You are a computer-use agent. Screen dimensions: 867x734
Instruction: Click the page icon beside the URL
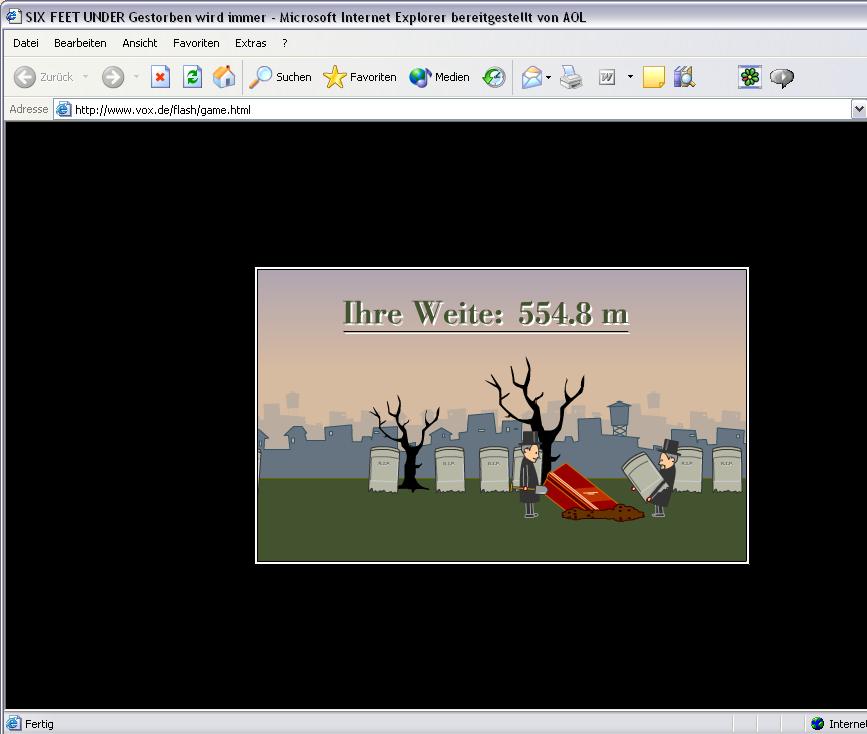coord(64,110)
